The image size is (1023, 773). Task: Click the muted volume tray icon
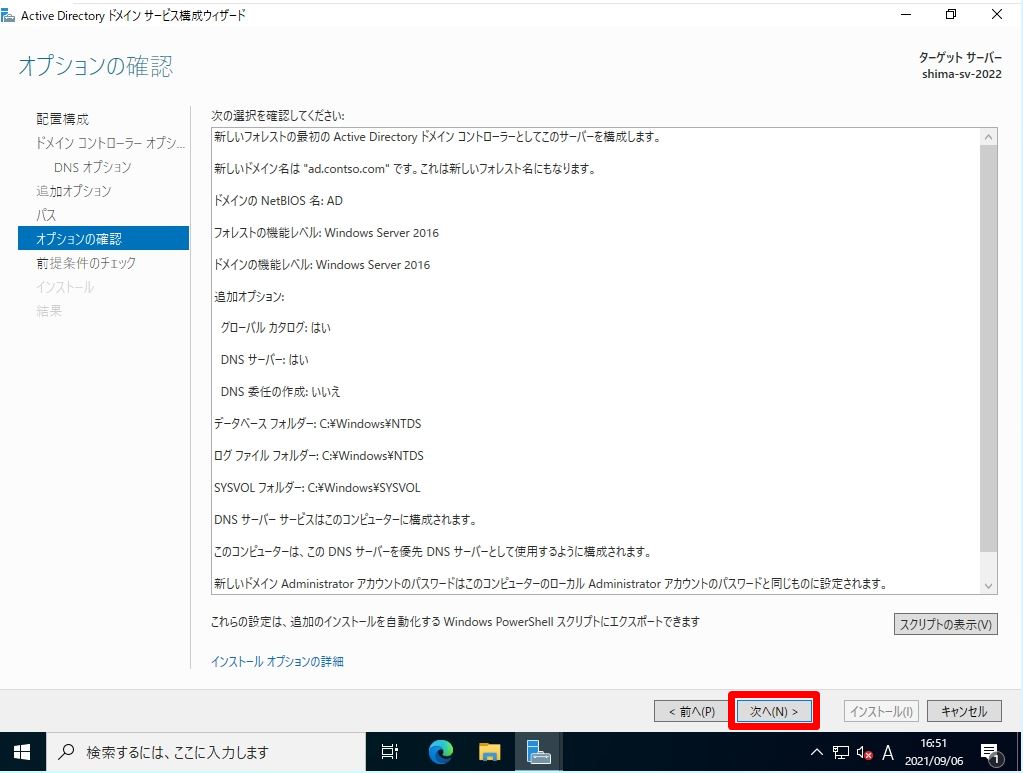[864, 752]
